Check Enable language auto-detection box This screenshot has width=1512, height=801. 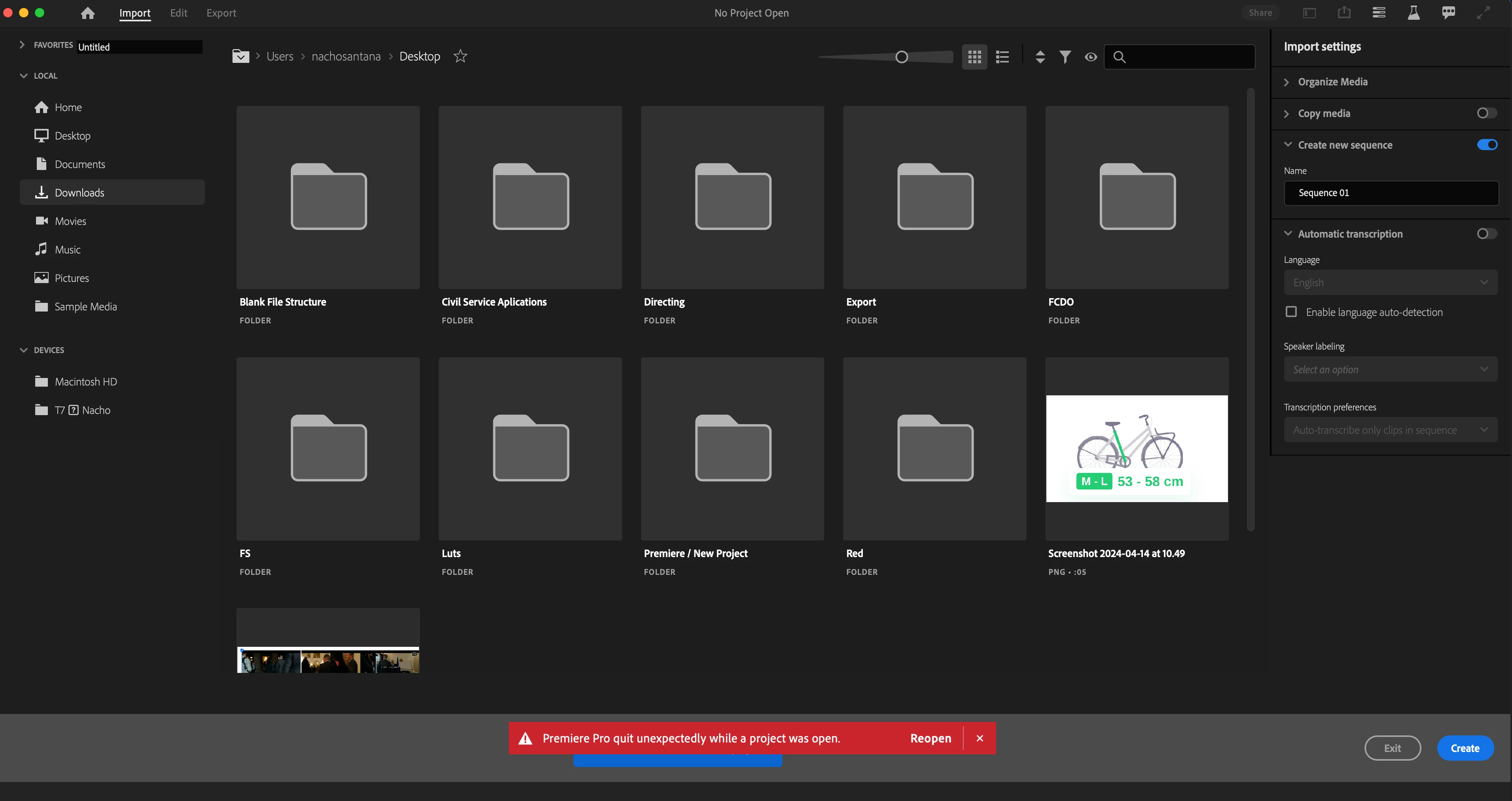coord(1291,312)
